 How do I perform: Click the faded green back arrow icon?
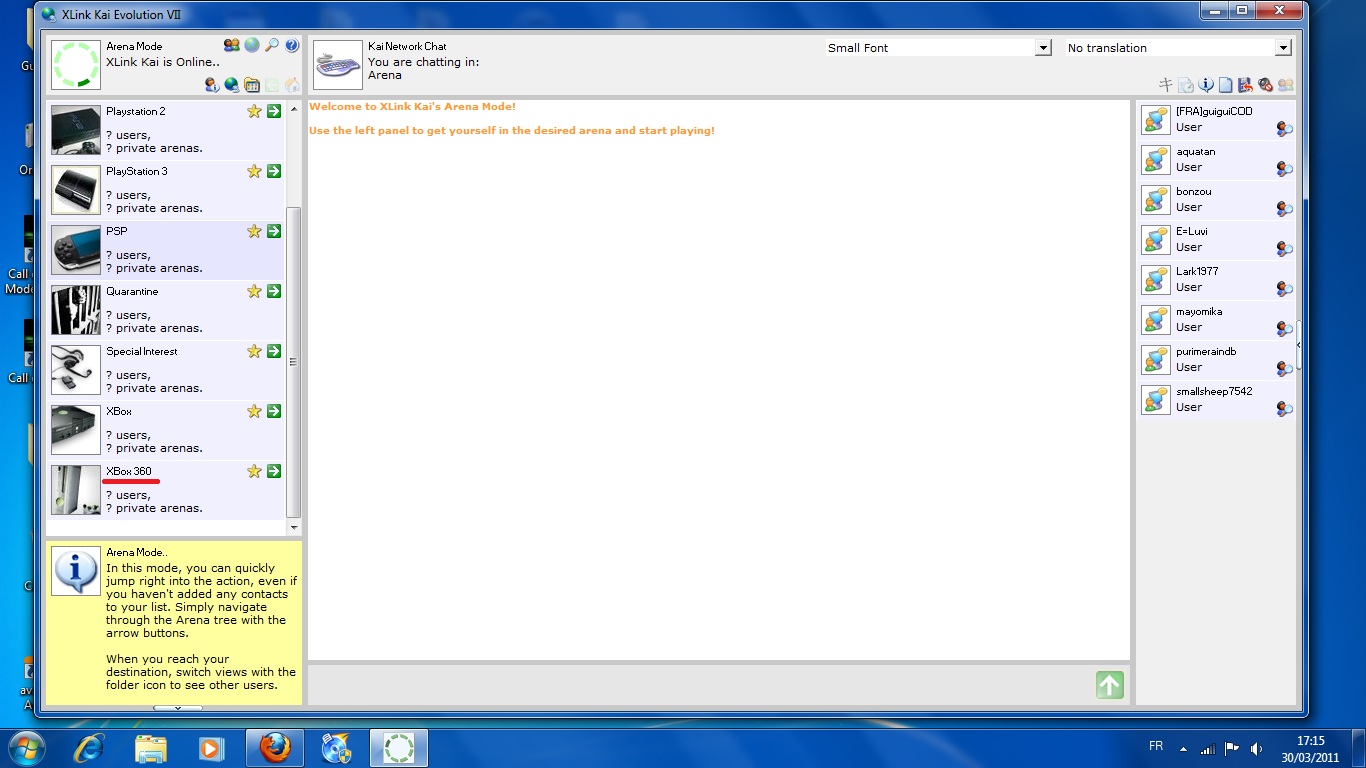pos(272,85)
